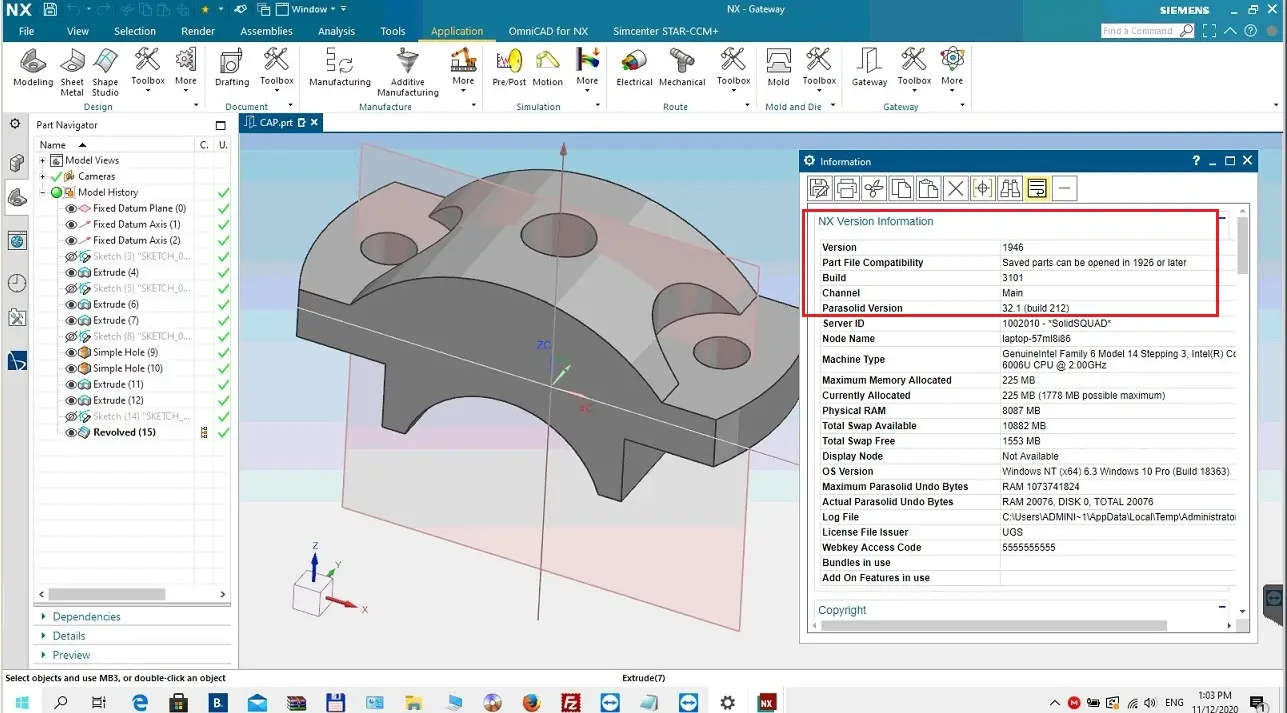Click the Paste icon in Information window
The width and height of the screenshot is (1287, 713).
click(x=928, y=188)
